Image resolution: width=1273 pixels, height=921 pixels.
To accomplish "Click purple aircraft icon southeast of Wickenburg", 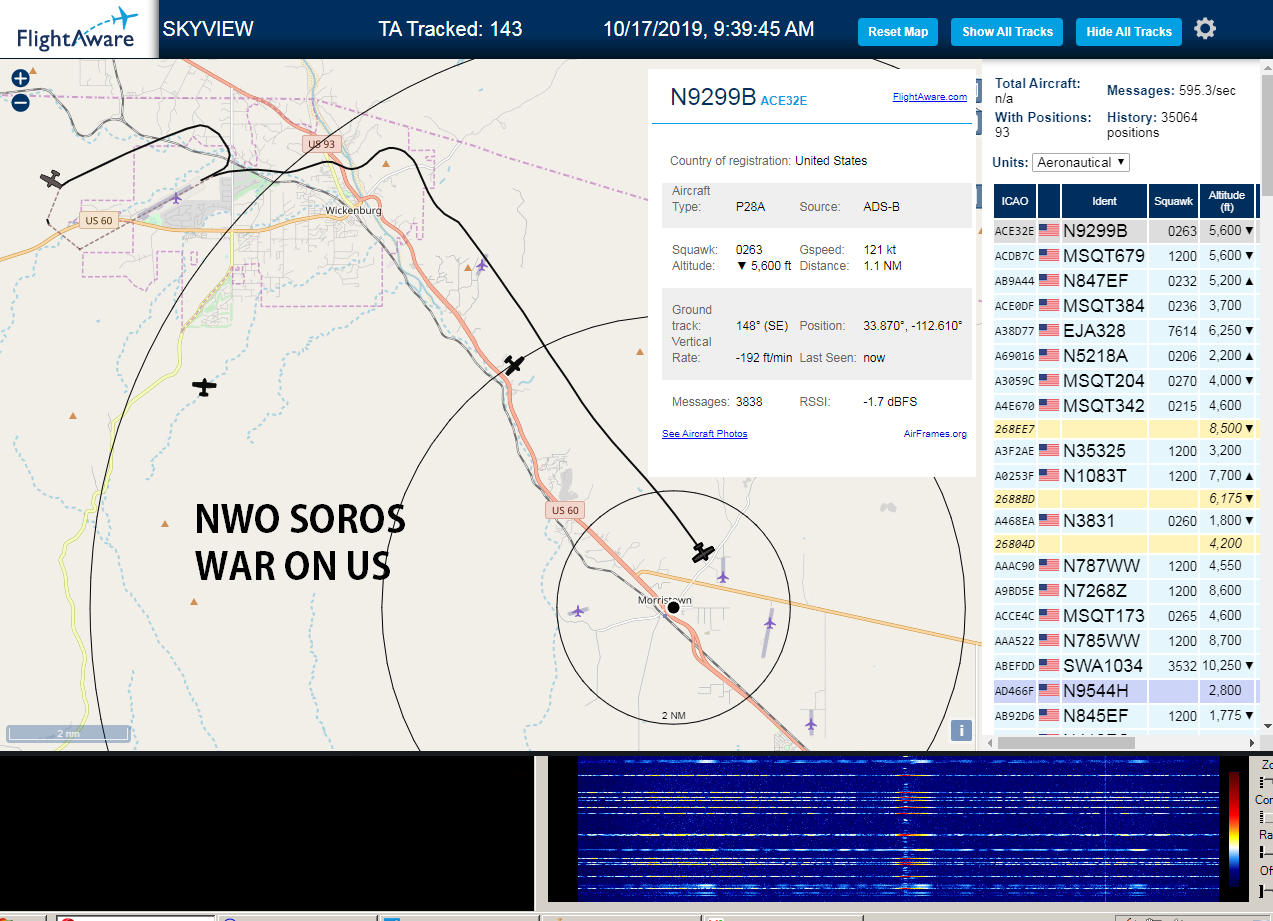I will point(482,265).
